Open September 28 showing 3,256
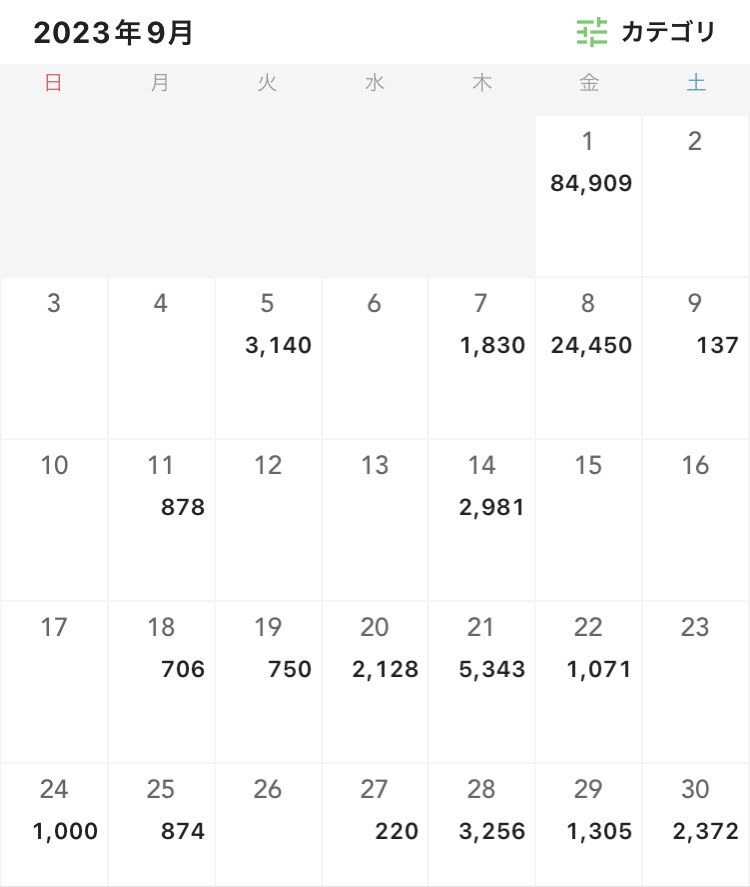750x887 pixels. coord(481,825)
